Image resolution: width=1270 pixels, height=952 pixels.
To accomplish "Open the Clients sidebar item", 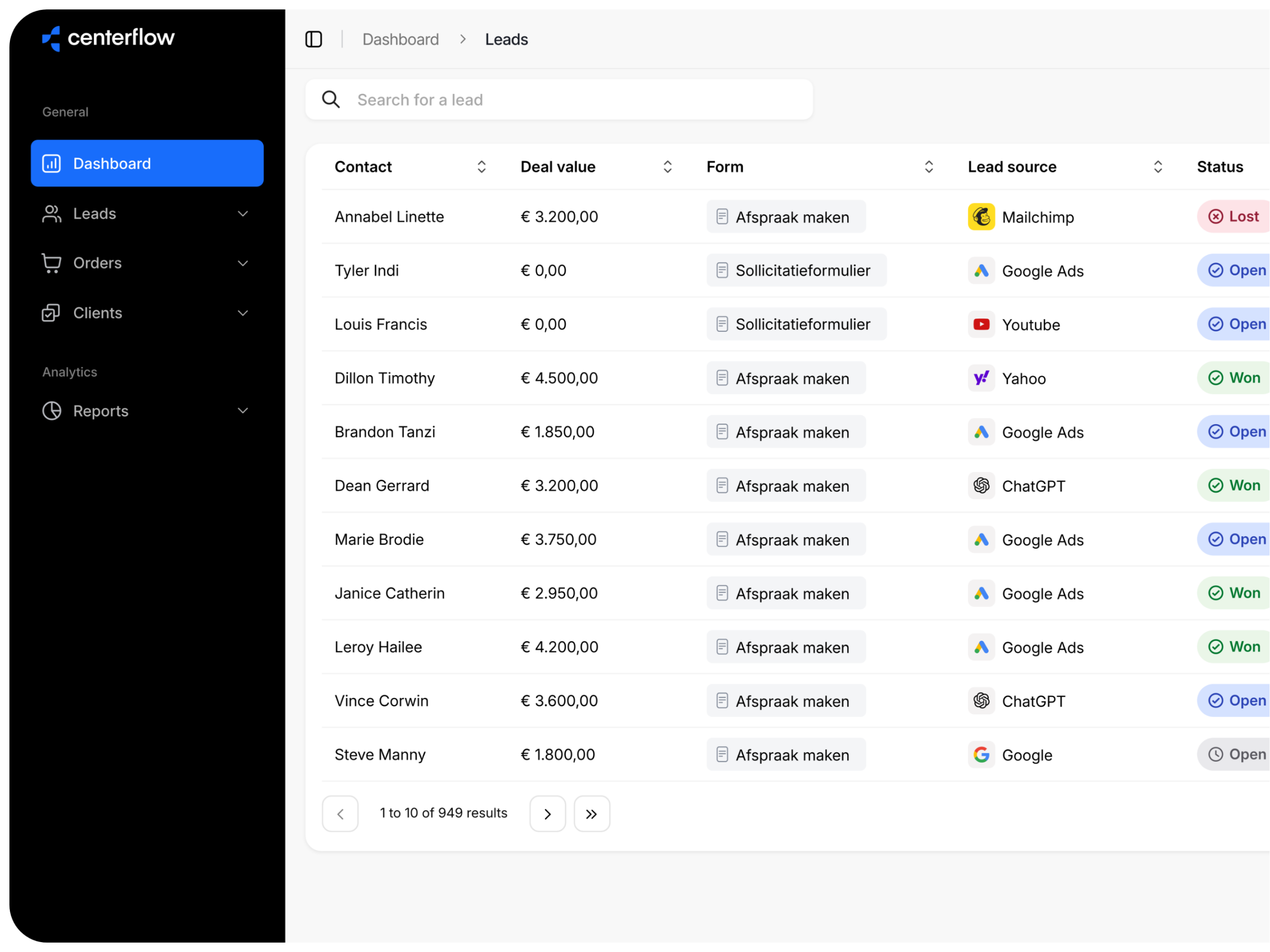I will (x=98, y=313).
